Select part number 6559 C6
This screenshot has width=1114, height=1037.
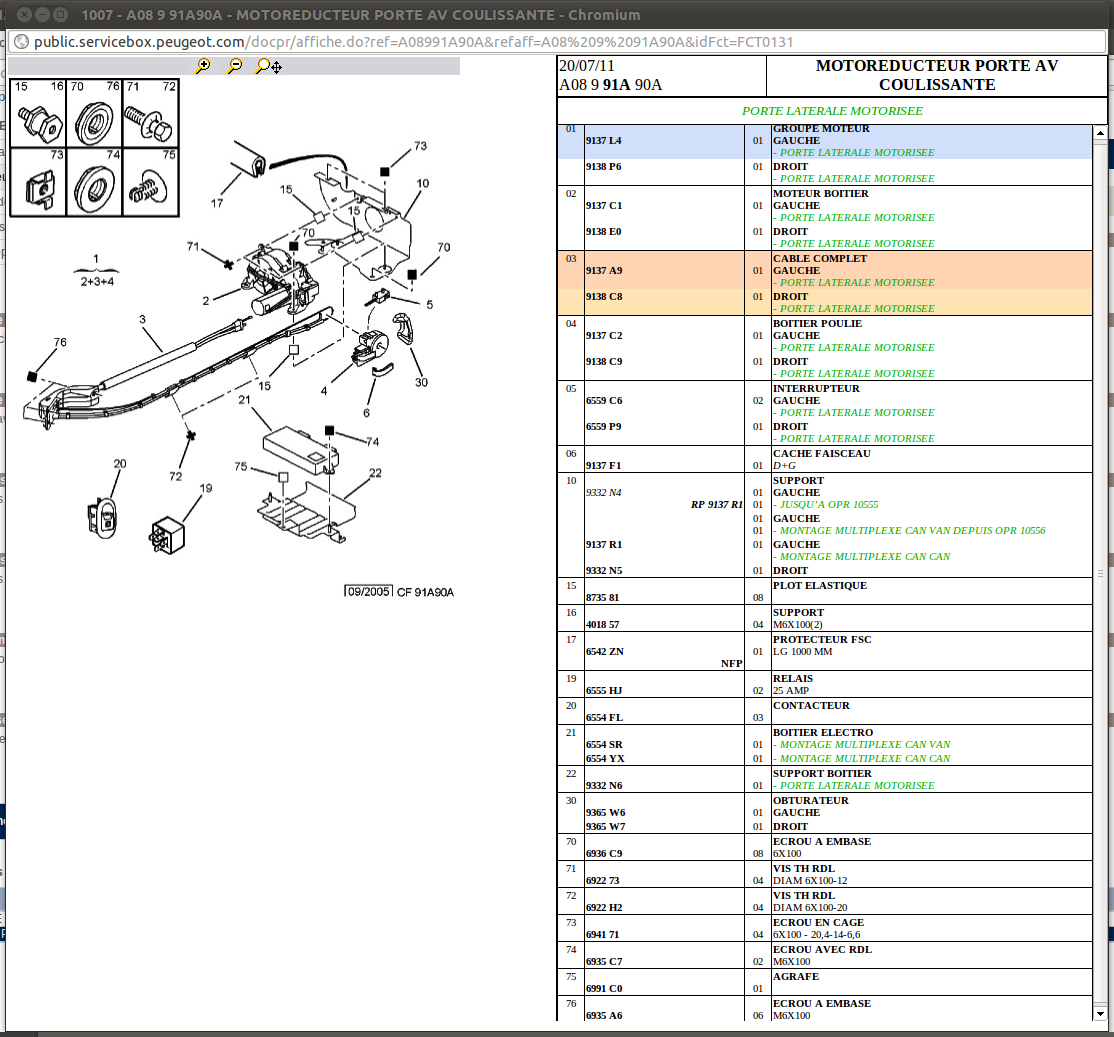coord(604,401)
